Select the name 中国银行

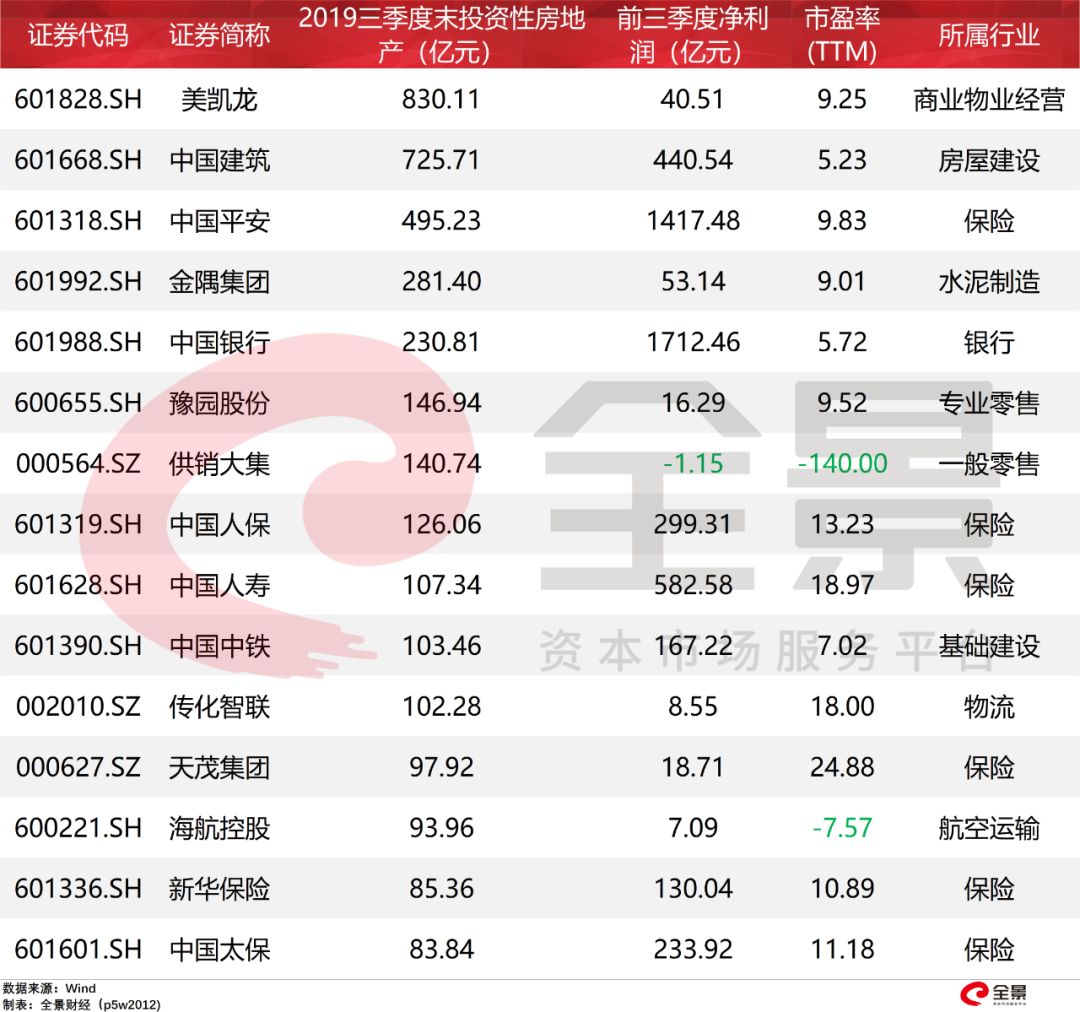(219, 342)
